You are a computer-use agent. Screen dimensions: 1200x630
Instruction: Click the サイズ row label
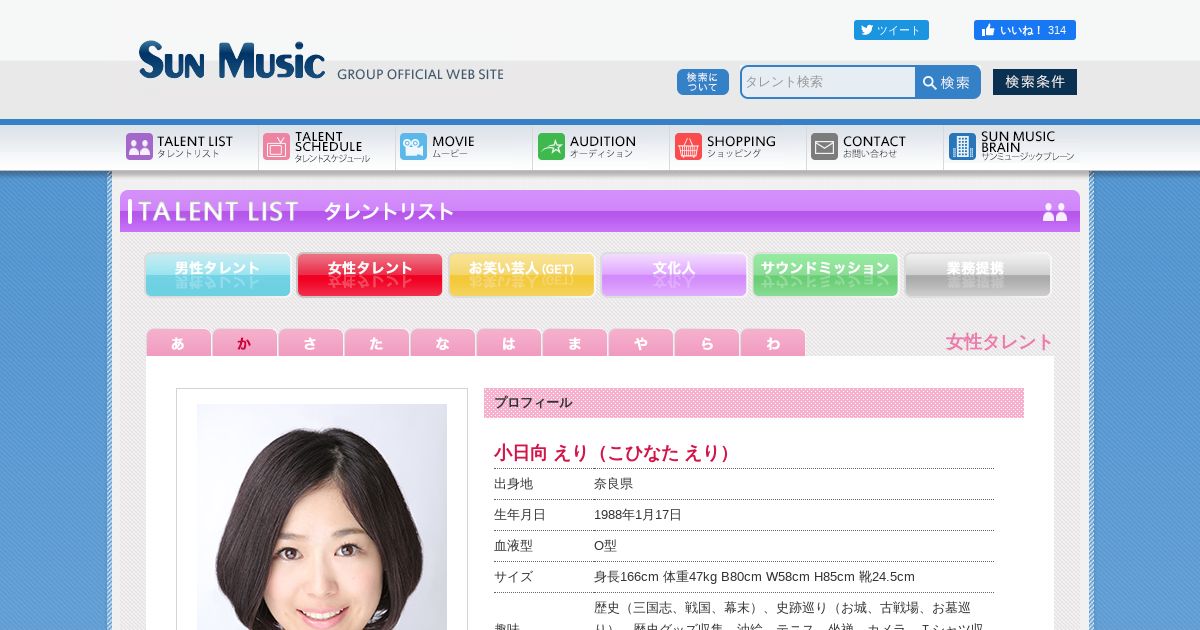click(513, 577)
